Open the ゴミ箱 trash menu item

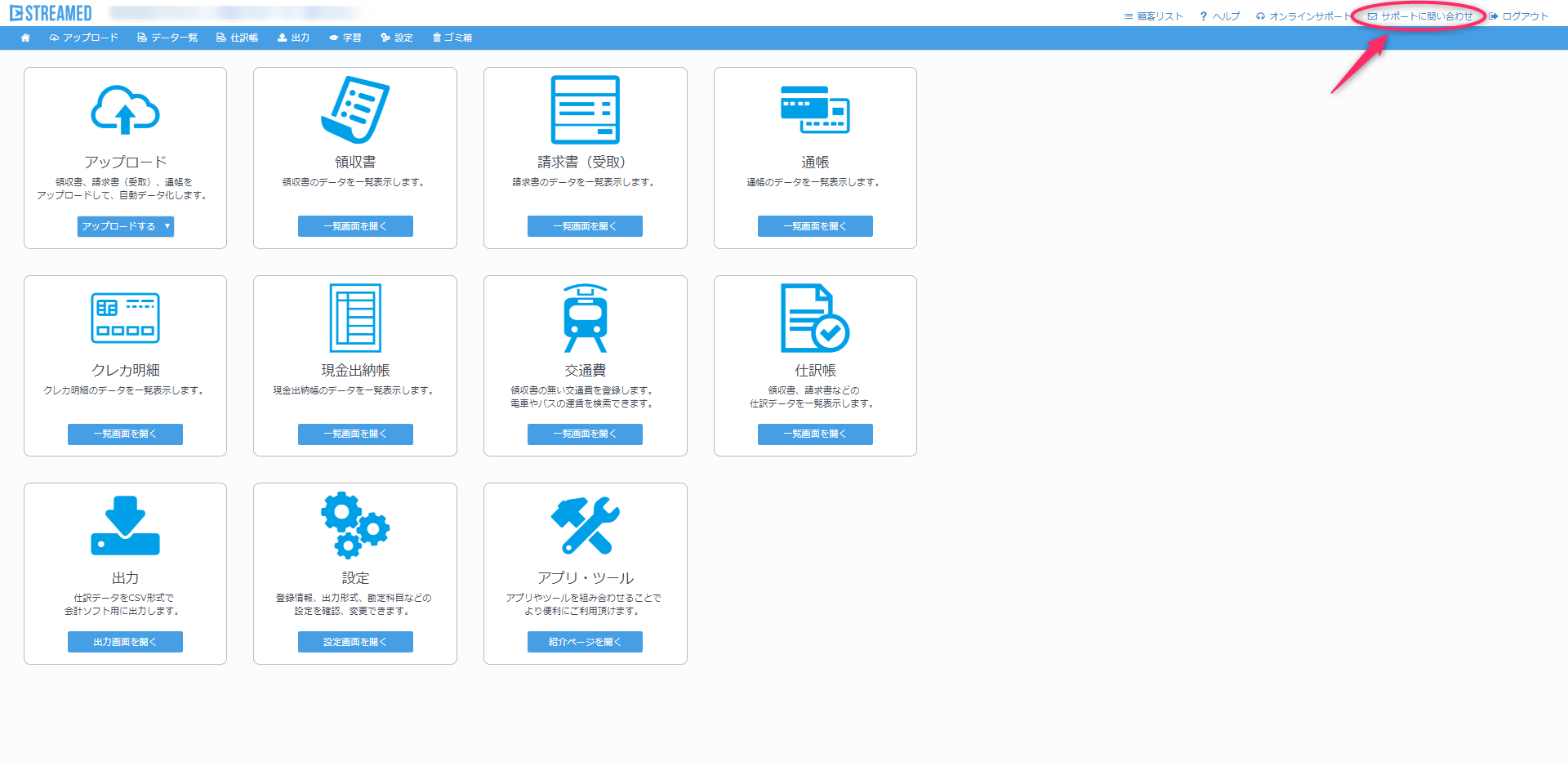click(452, 38)
